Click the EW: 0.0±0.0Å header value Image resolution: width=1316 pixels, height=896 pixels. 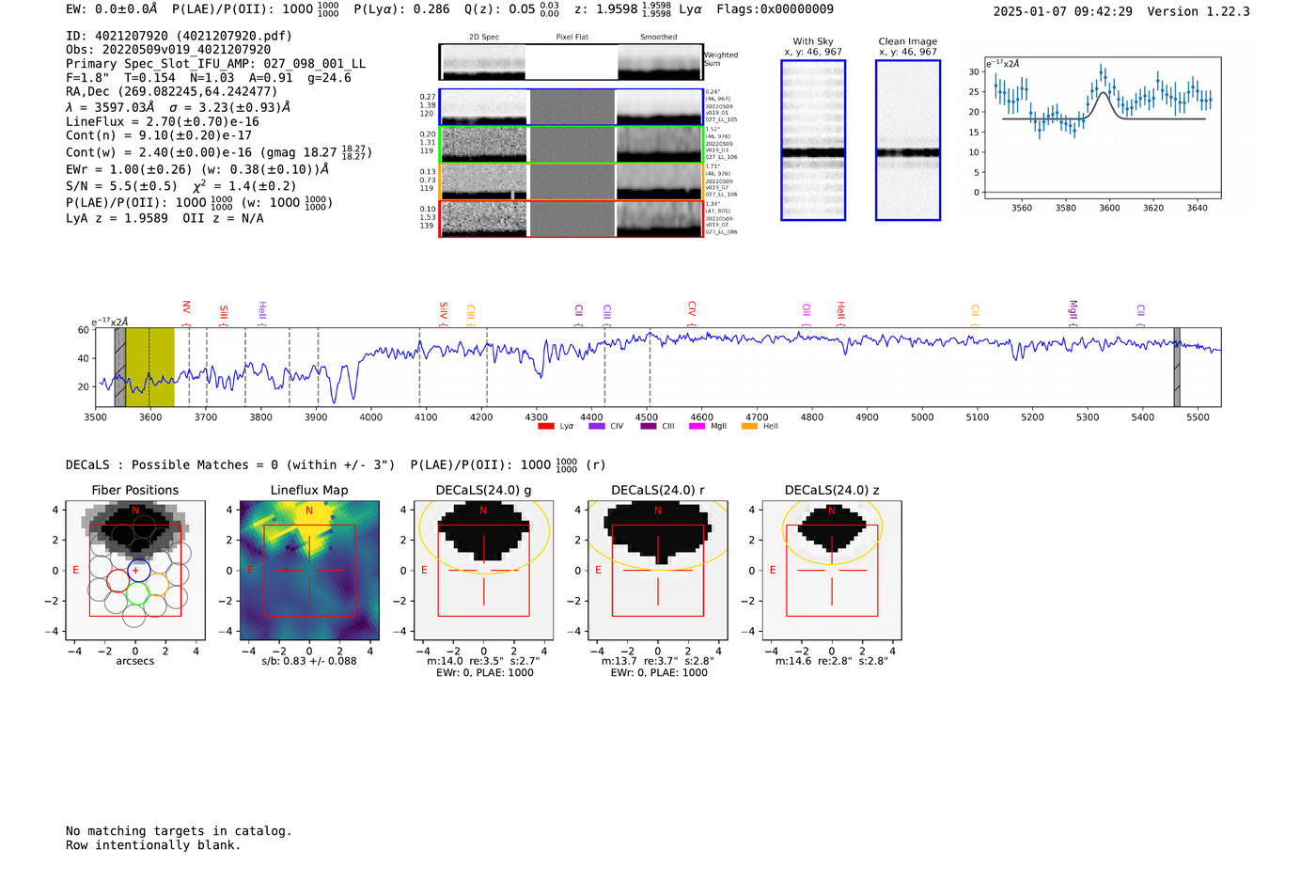(x=111, y=8)
